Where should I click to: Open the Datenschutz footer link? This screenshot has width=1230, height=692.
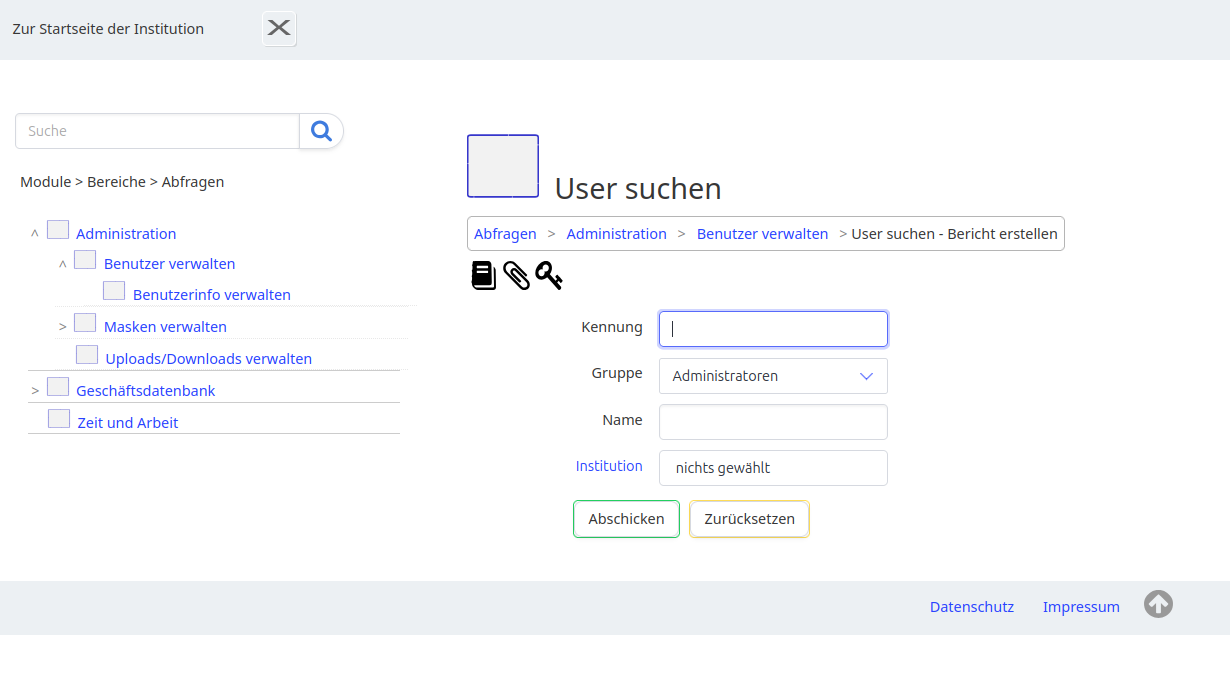pos(971,607)
